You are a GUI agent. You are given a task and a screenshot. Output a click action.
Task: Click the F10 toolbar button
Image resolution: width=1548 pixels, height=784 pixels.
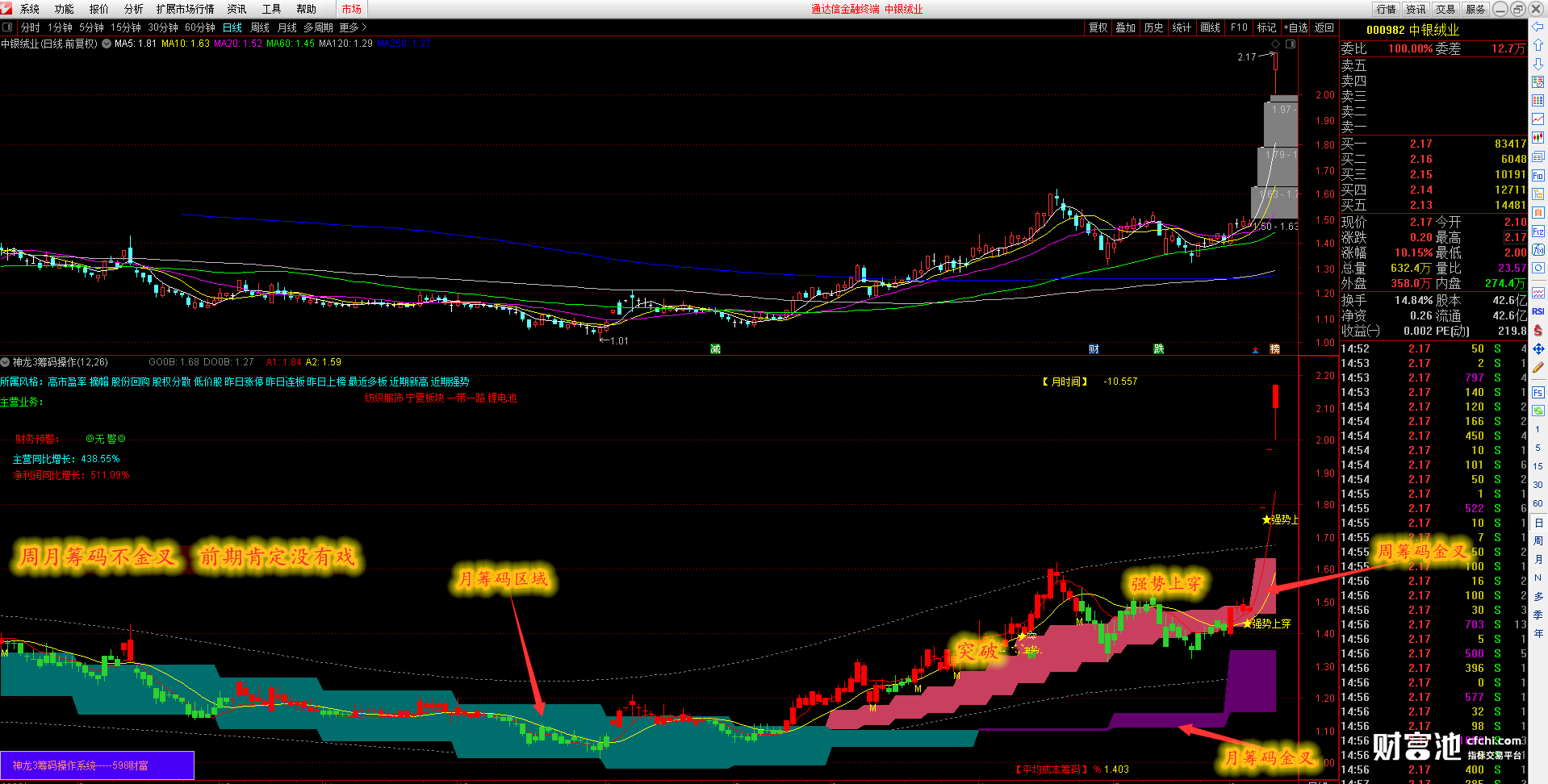(1239, 27)
